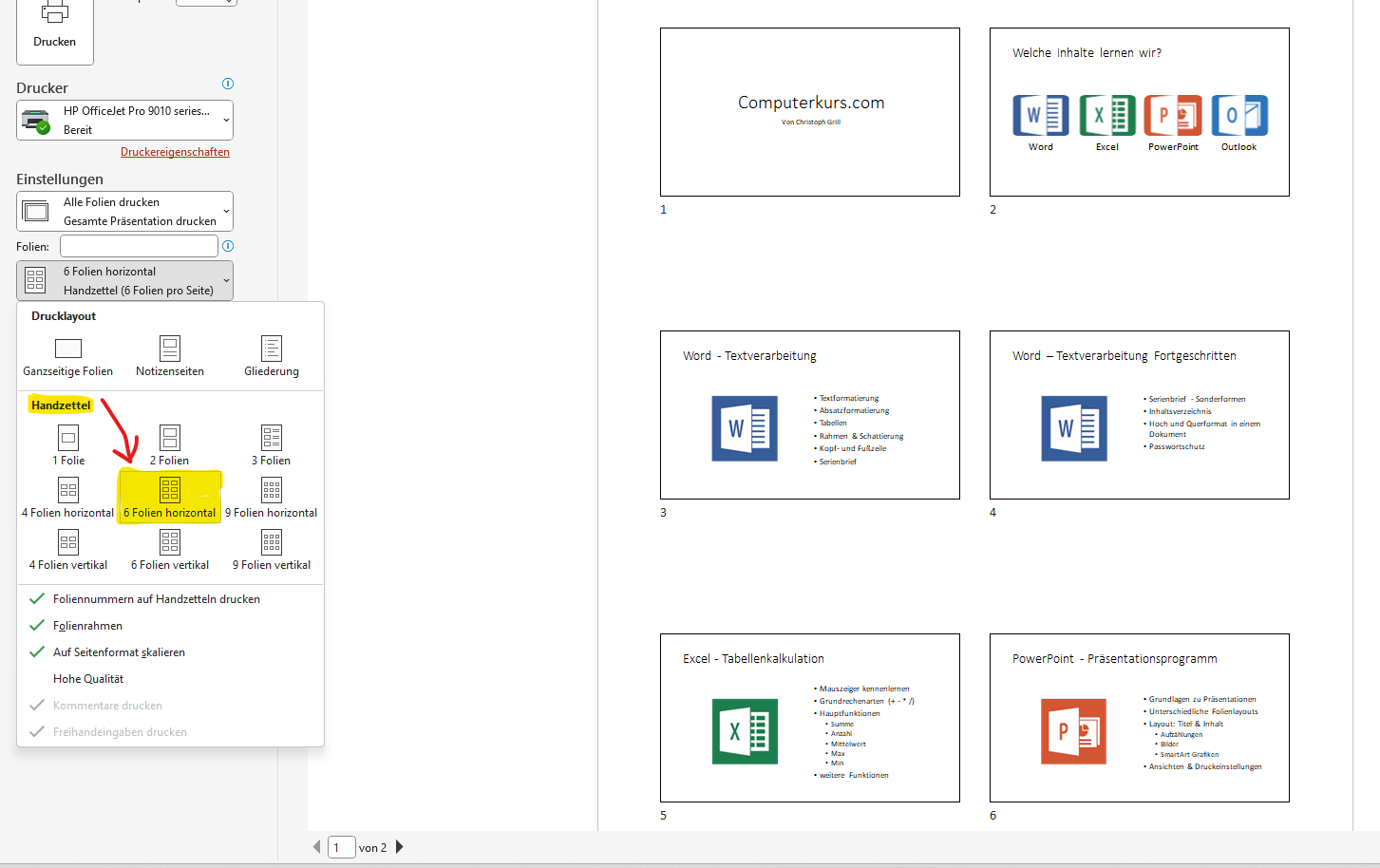Select the Gliederung layout icon

click(271, 354)
